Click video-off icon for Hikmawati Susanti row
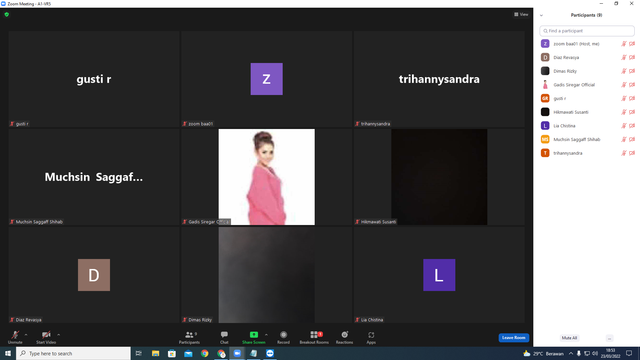This screenshot has width=640, height=360. click(x=632, y=112)
